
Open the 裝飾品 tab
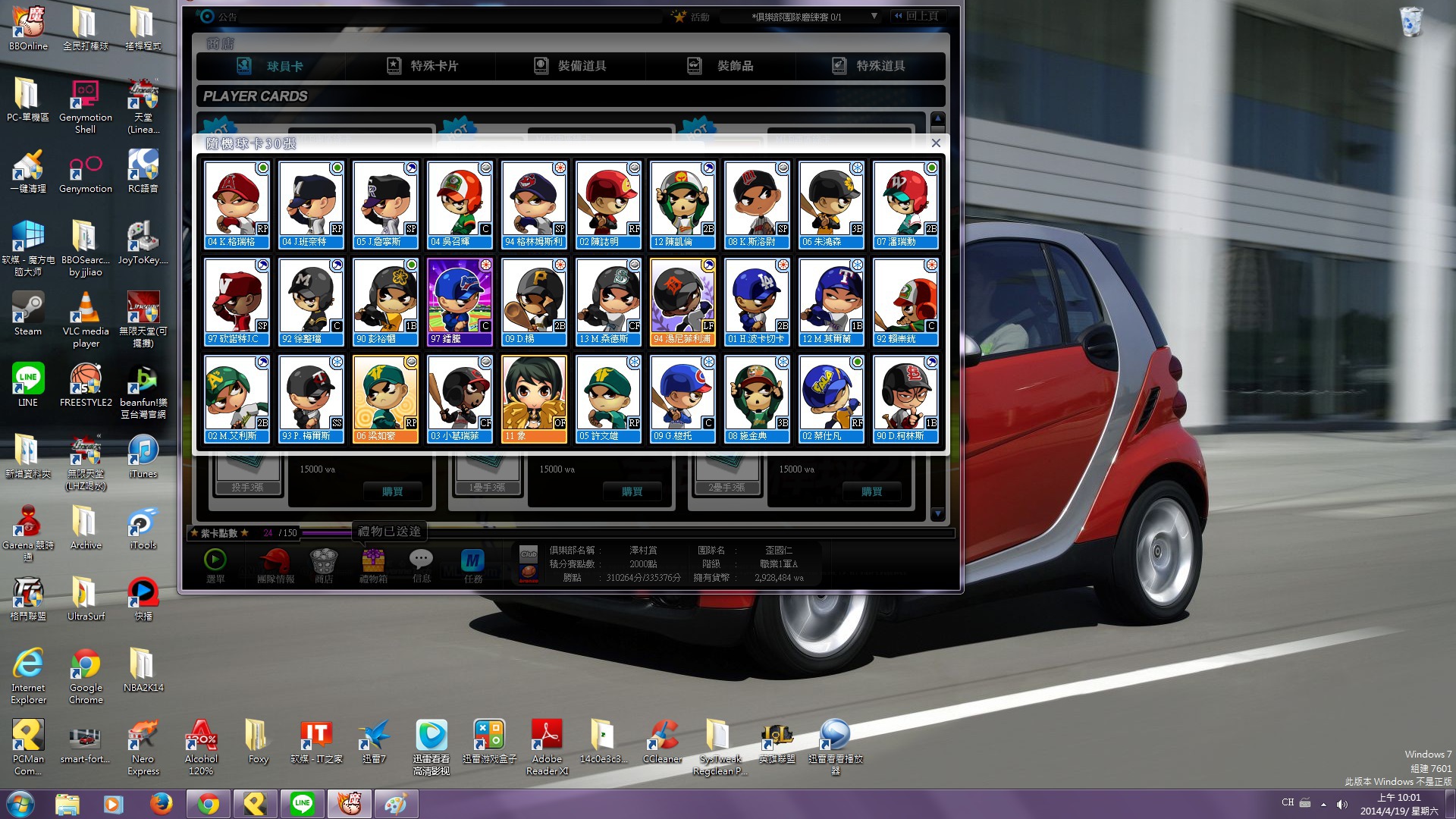pyautogui.click(x=721, y=66)
